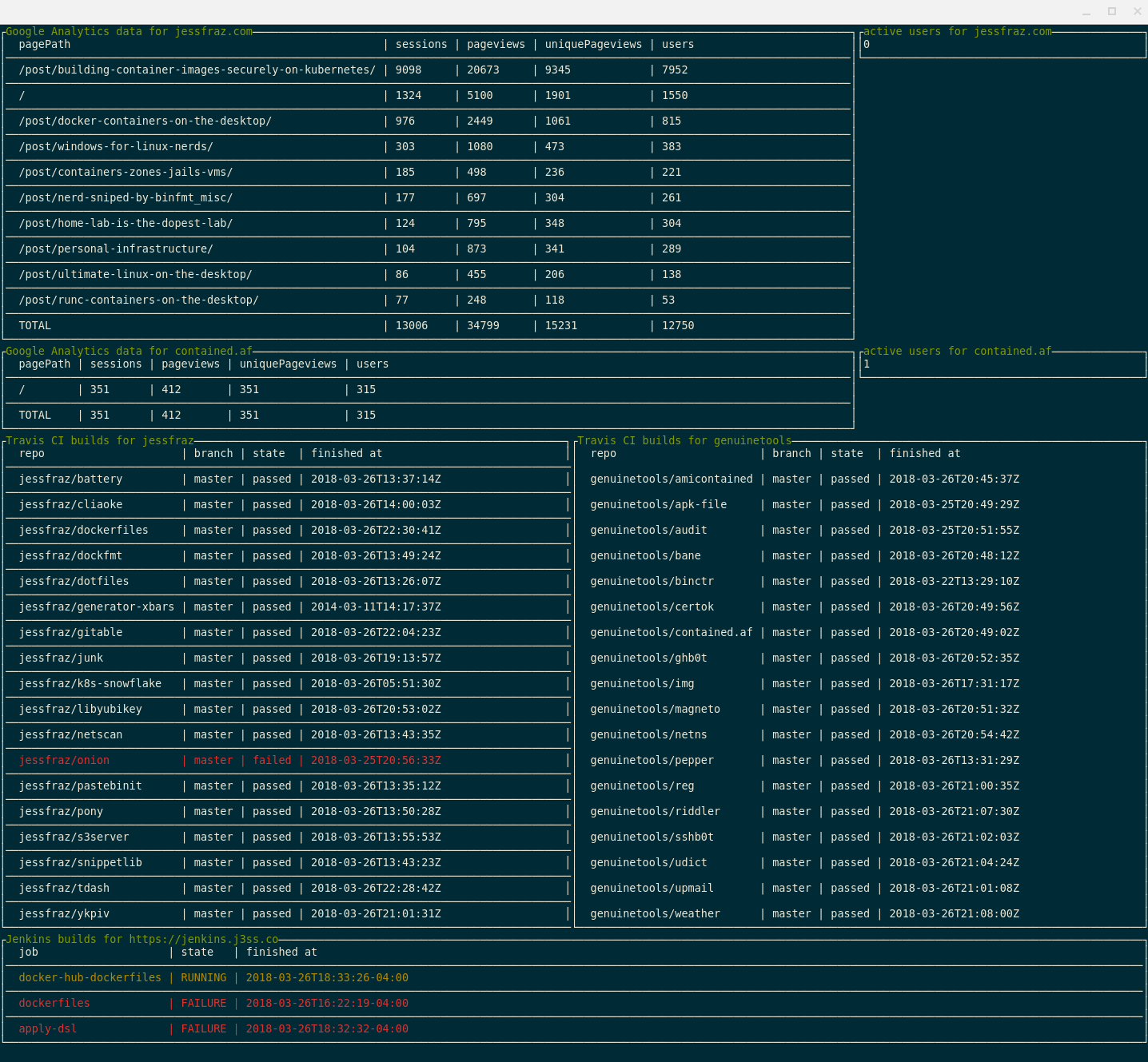
Task: Select jessfraz/pastebinit repo name
Action: (80, 786)
